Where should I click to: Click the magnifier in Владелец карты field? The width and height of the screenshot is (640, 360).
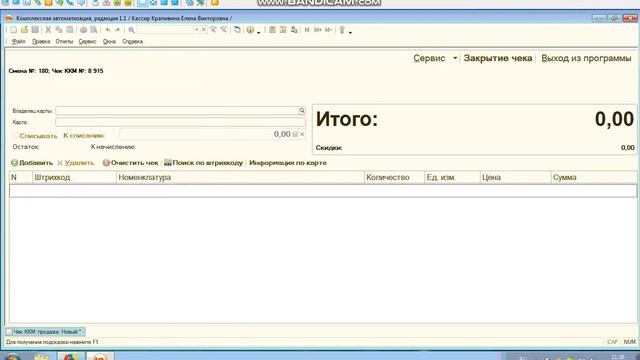[x=302, y=111]
